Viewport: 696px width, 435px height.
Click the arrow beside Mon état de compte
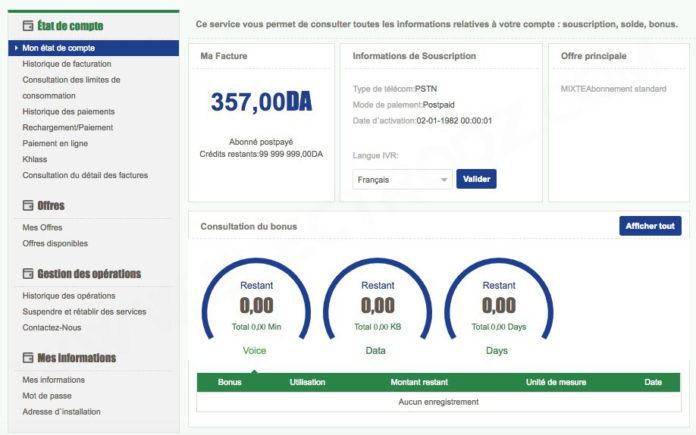tap(16, 48)
